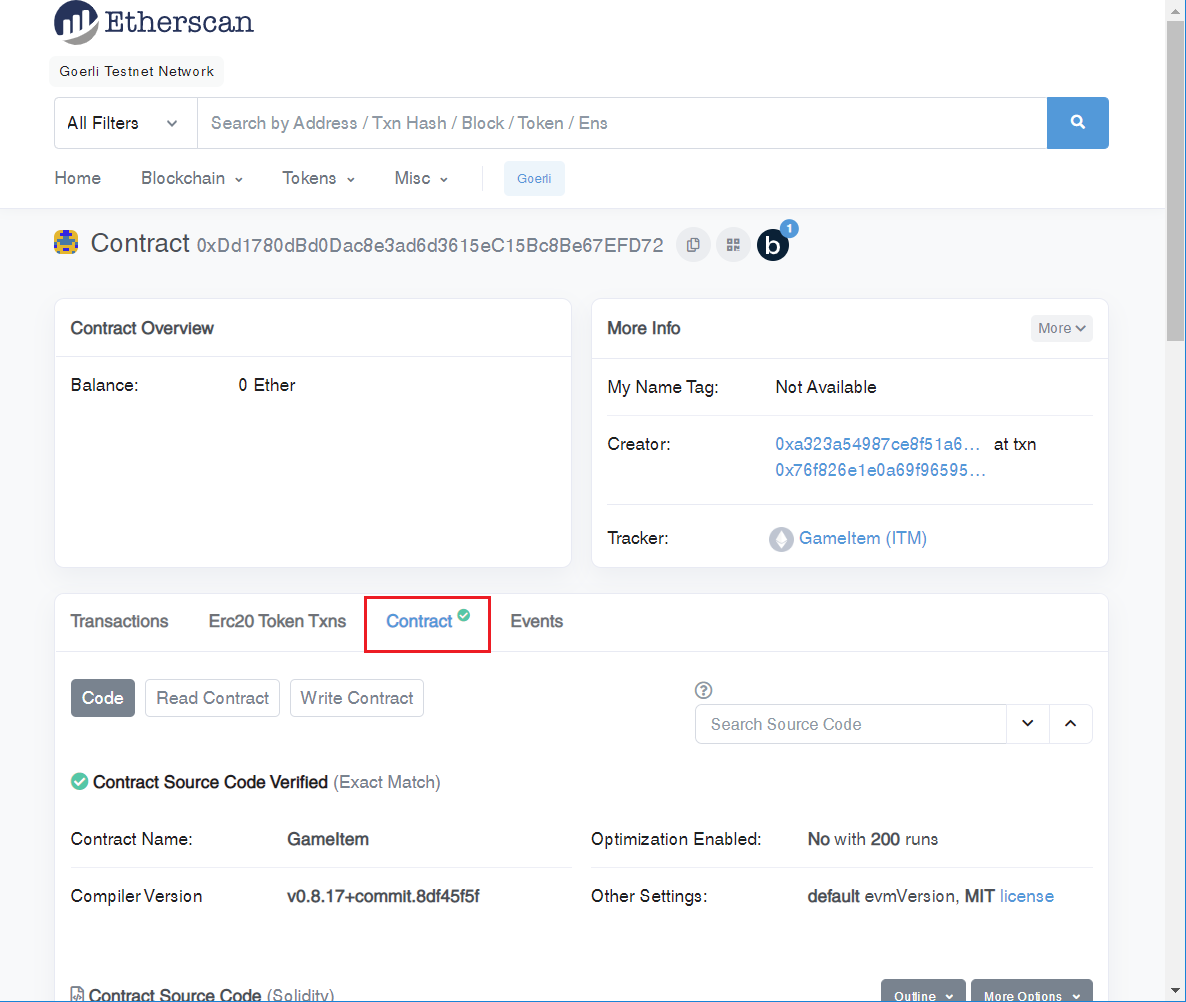Jump to the next search match arrow
This screenshot has width=1186, height=1002.
pos(1027,724)
